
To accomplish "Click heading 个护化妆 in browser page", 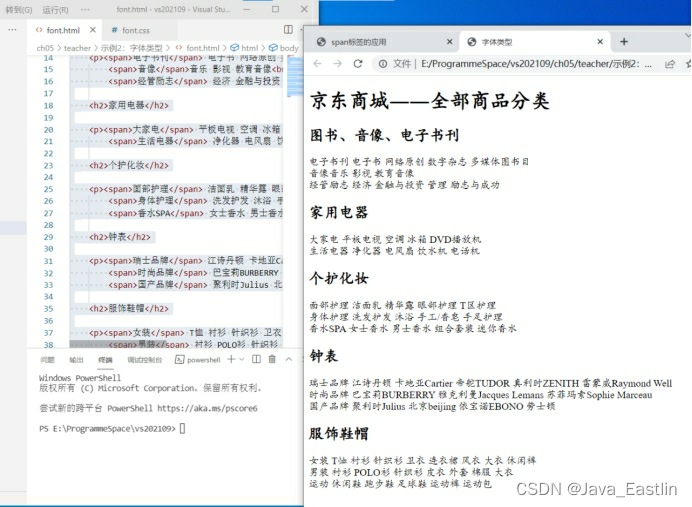I will tap(339, 278).
